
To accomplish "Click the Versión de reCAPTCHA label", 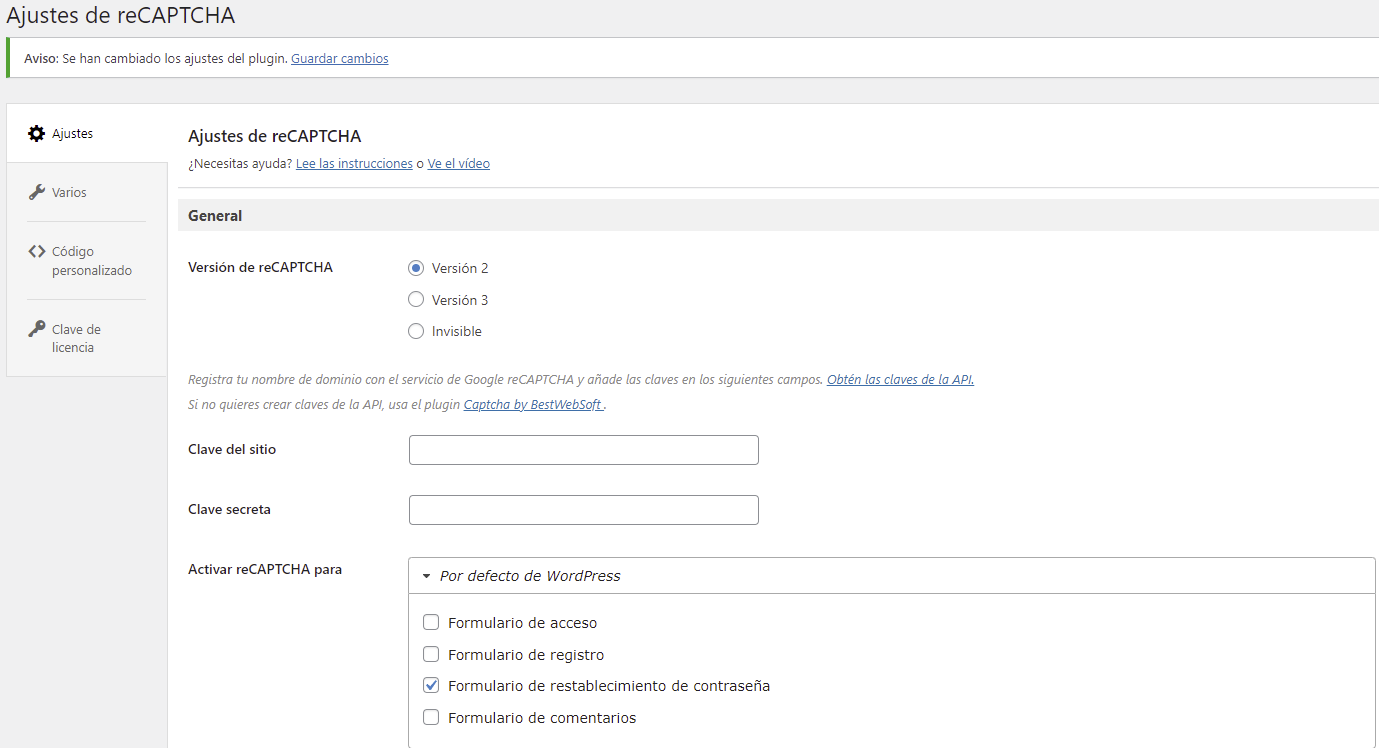I will (x=260, y=267).
